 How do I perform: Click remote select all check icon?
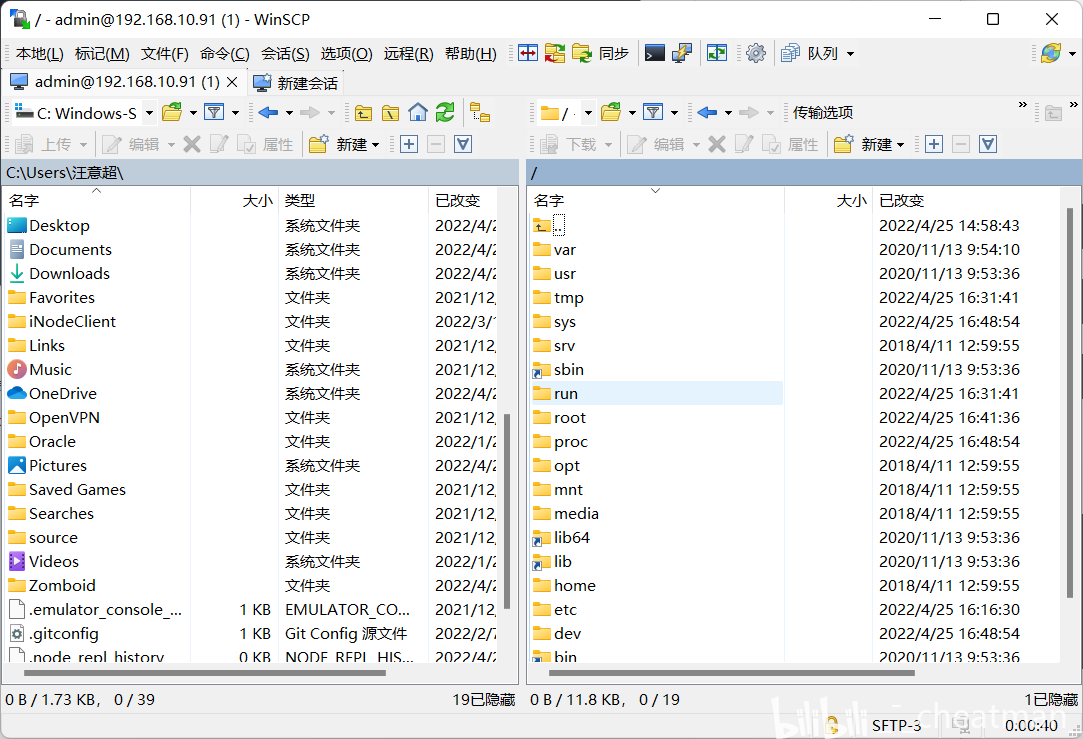988,144
